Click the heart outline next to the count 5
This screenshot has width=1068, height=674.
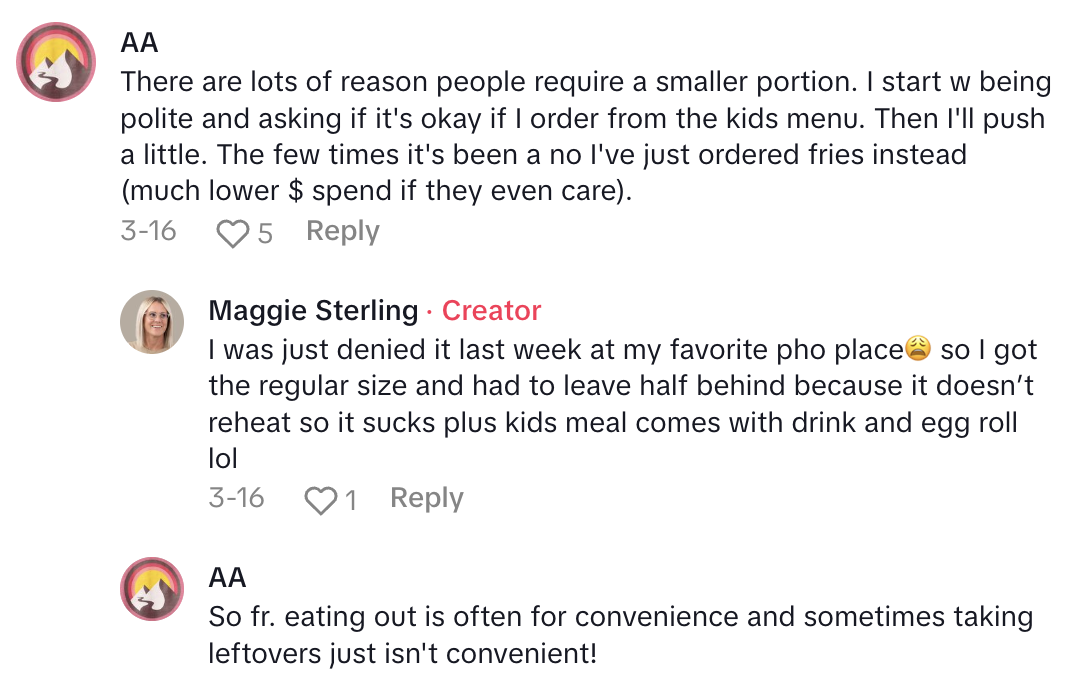point(233,231)
